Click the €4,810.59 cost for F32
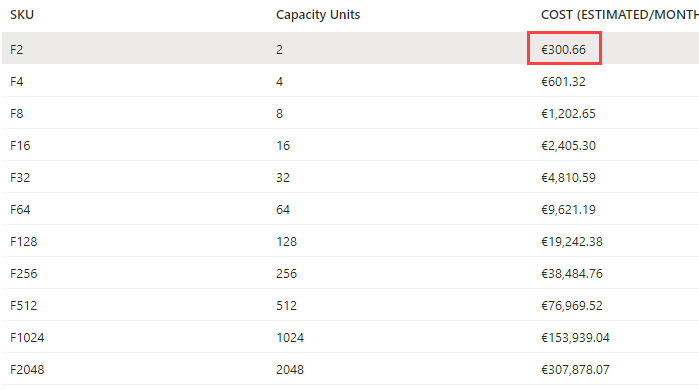Image resolution: width=699 pixels, height=389 pixels. pyautogui.click(x=568, y=178)
